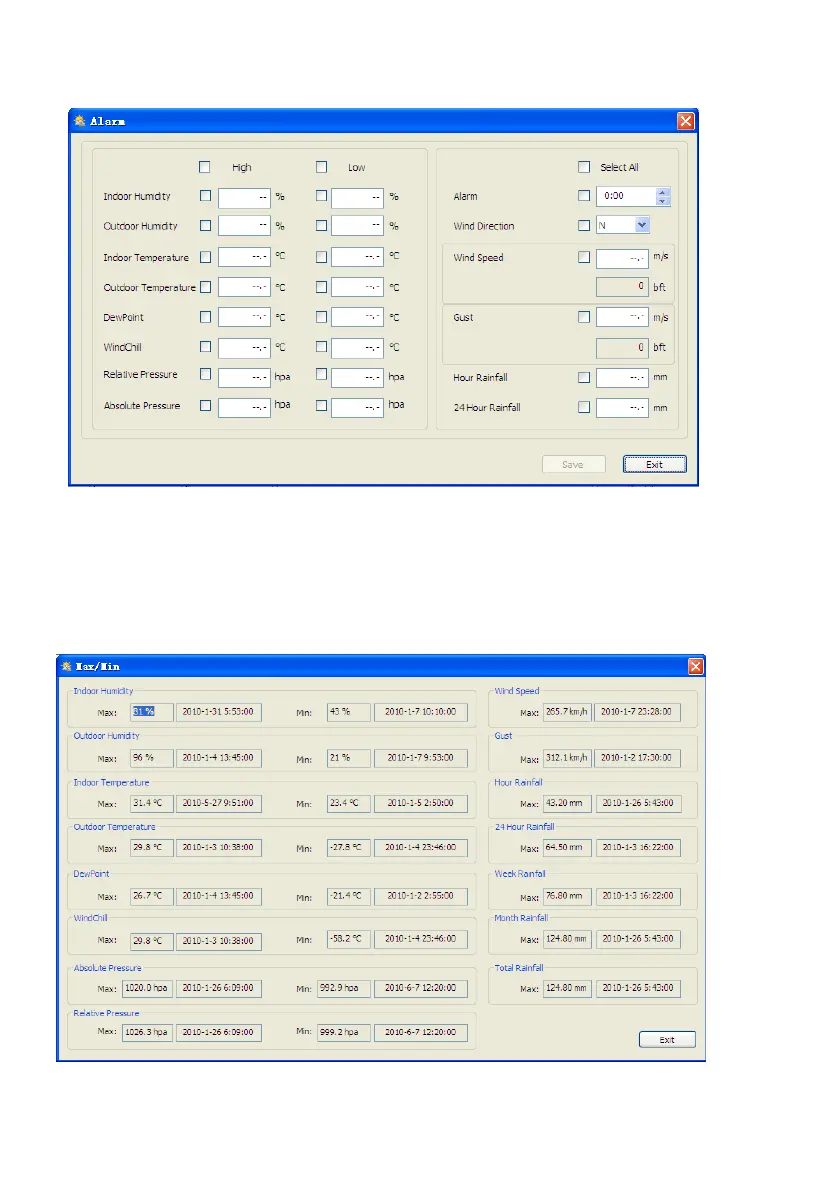
Task: Enable the Wind Direction alarm checkbox
Action: [583, 226]
